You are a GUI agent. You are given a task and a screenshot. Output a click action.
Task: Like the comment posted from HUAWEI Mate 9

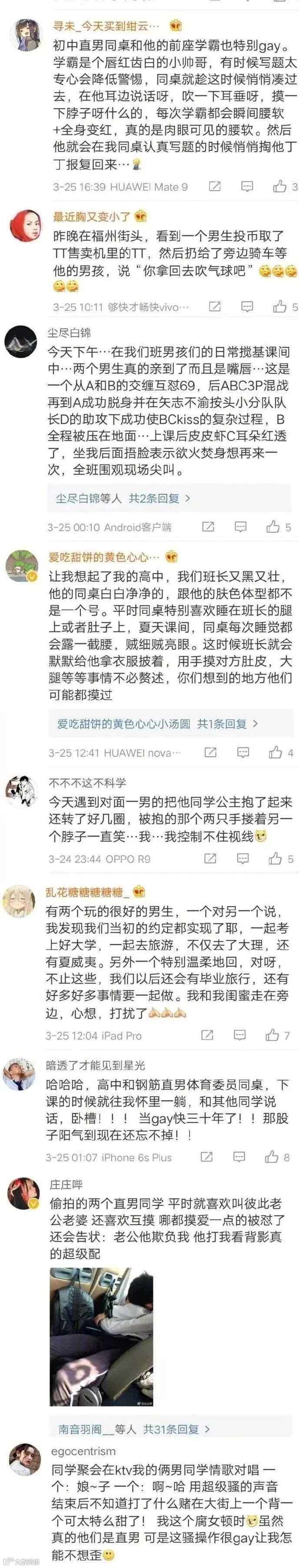click(279, 186)
